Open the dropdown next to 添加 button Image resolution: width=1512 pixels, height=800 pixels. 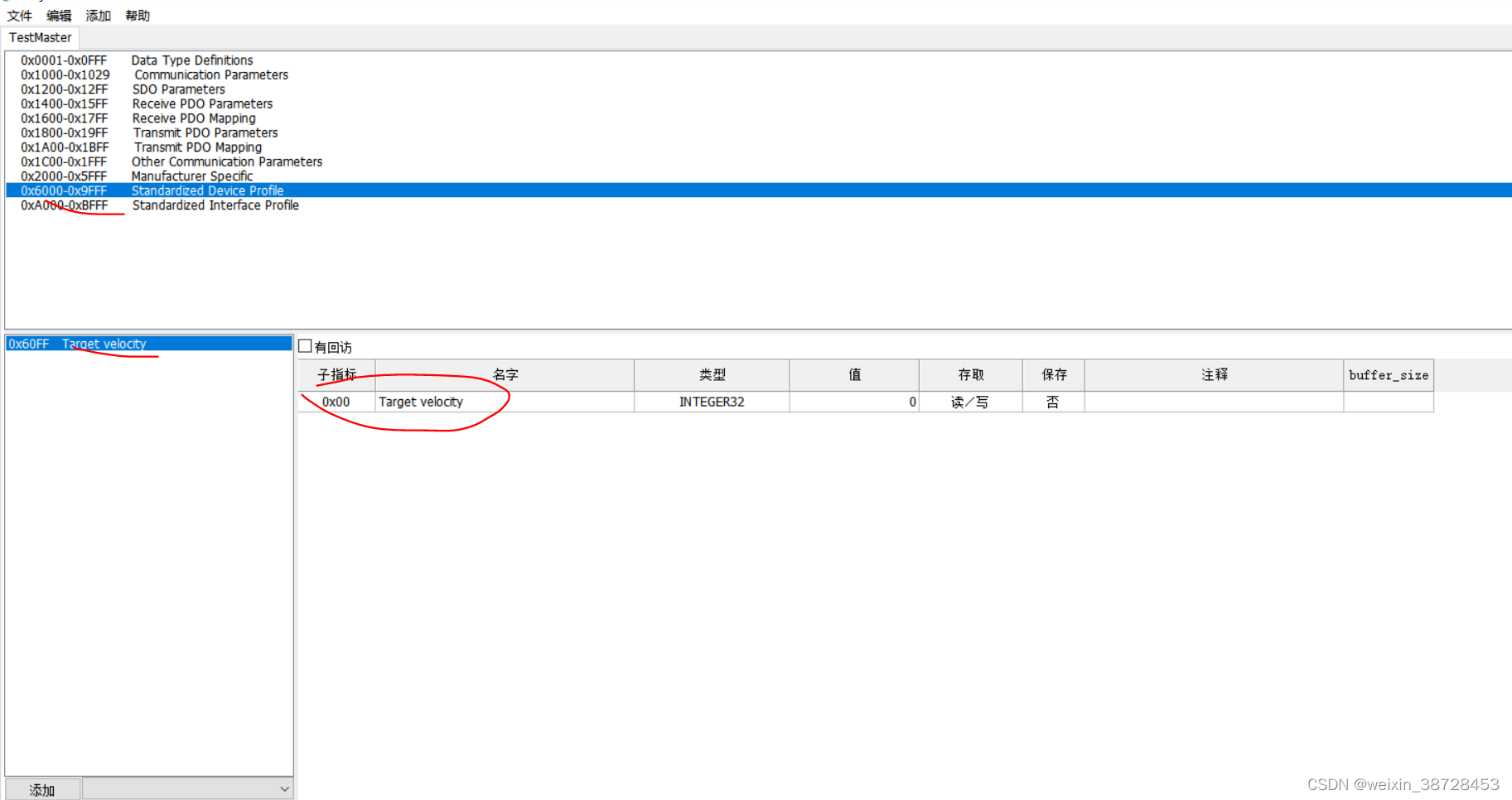coord(187,789)
